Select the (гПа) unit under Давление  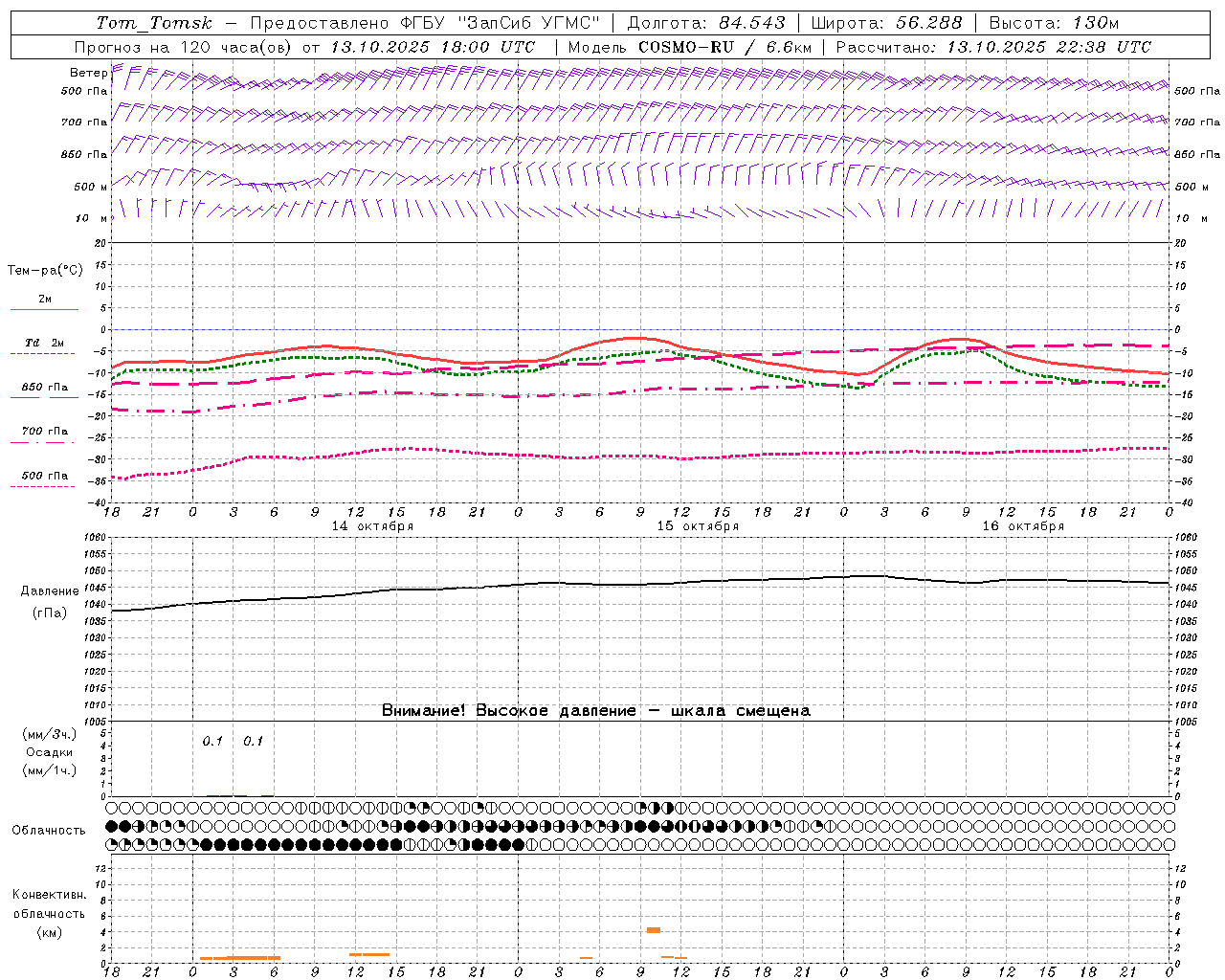pos(50,613)
